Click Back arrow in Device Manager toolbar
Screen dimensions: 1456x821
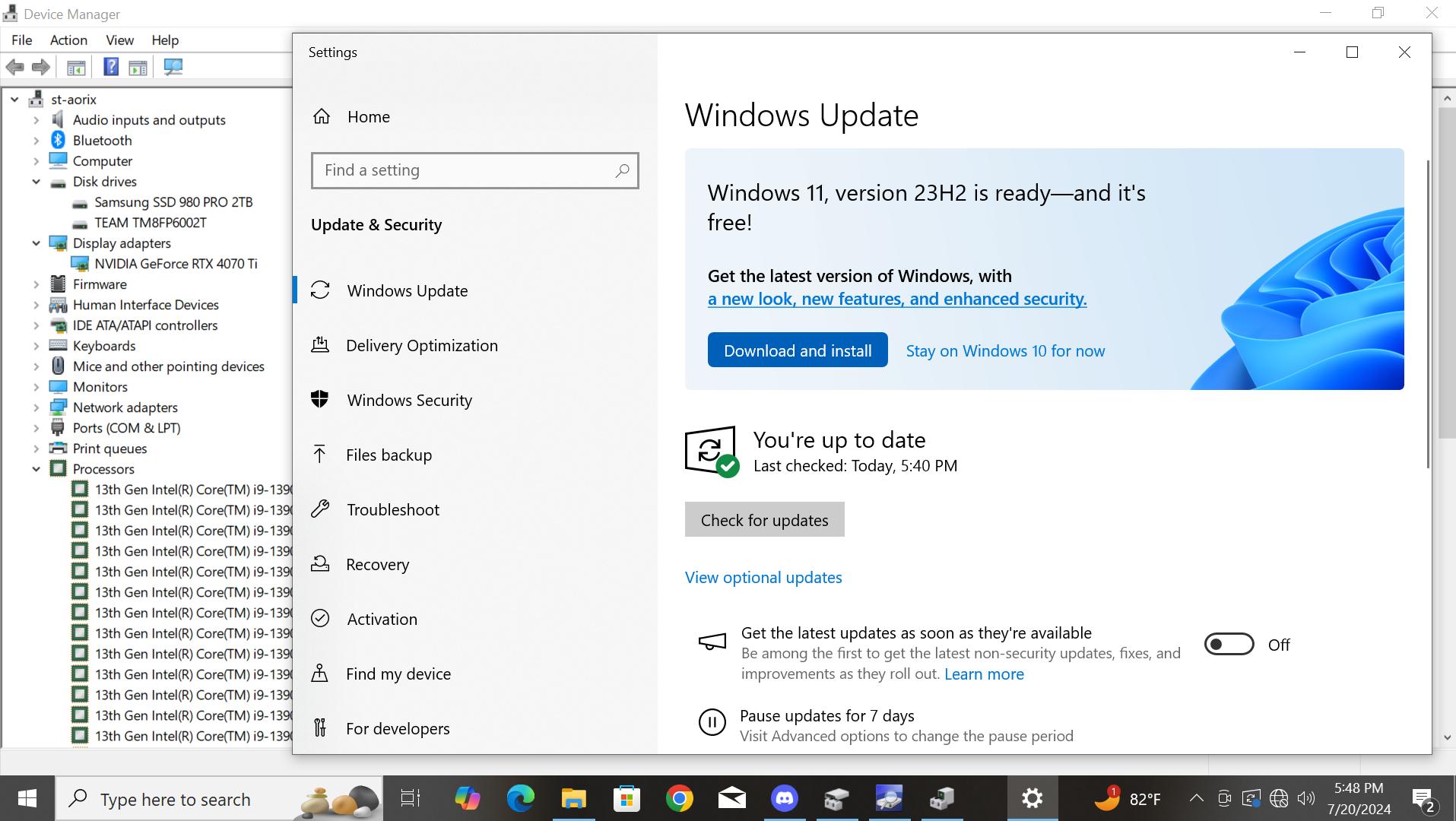[x=15, y=67]
